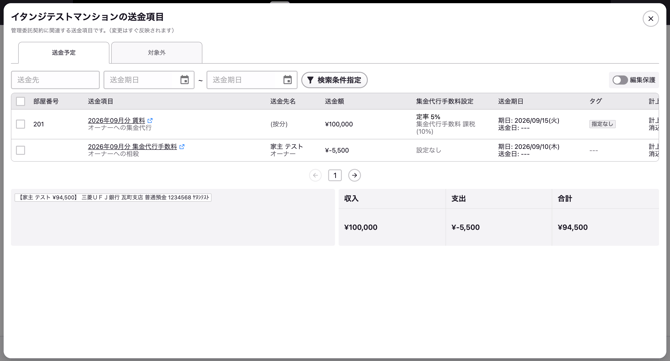The image size is (670, 361).
Task: Open the 2026年09月分 賃料 link
Action: (116, 120)
